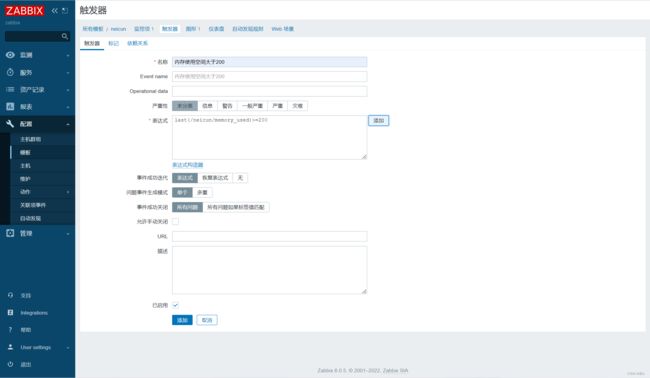Click the Services clock icon
The width and height of the screenshot is (650, 378).
pyautogui.click(x=10, y=72)
